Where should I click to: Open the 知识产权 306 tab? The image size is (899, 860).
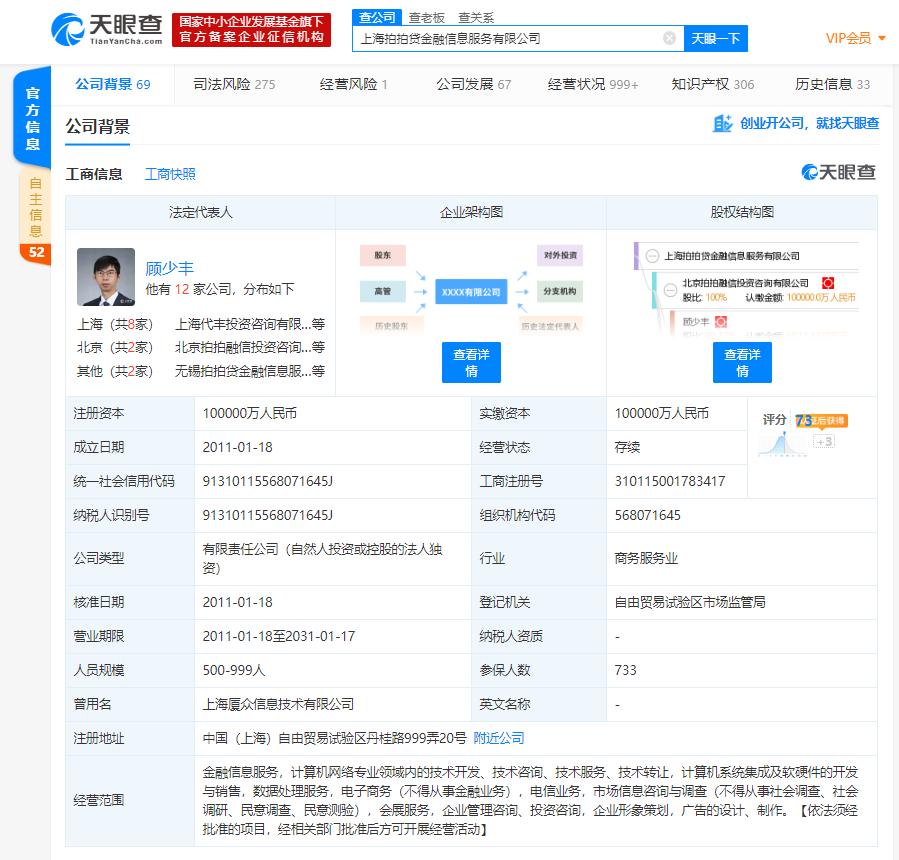tap(713, 84)
